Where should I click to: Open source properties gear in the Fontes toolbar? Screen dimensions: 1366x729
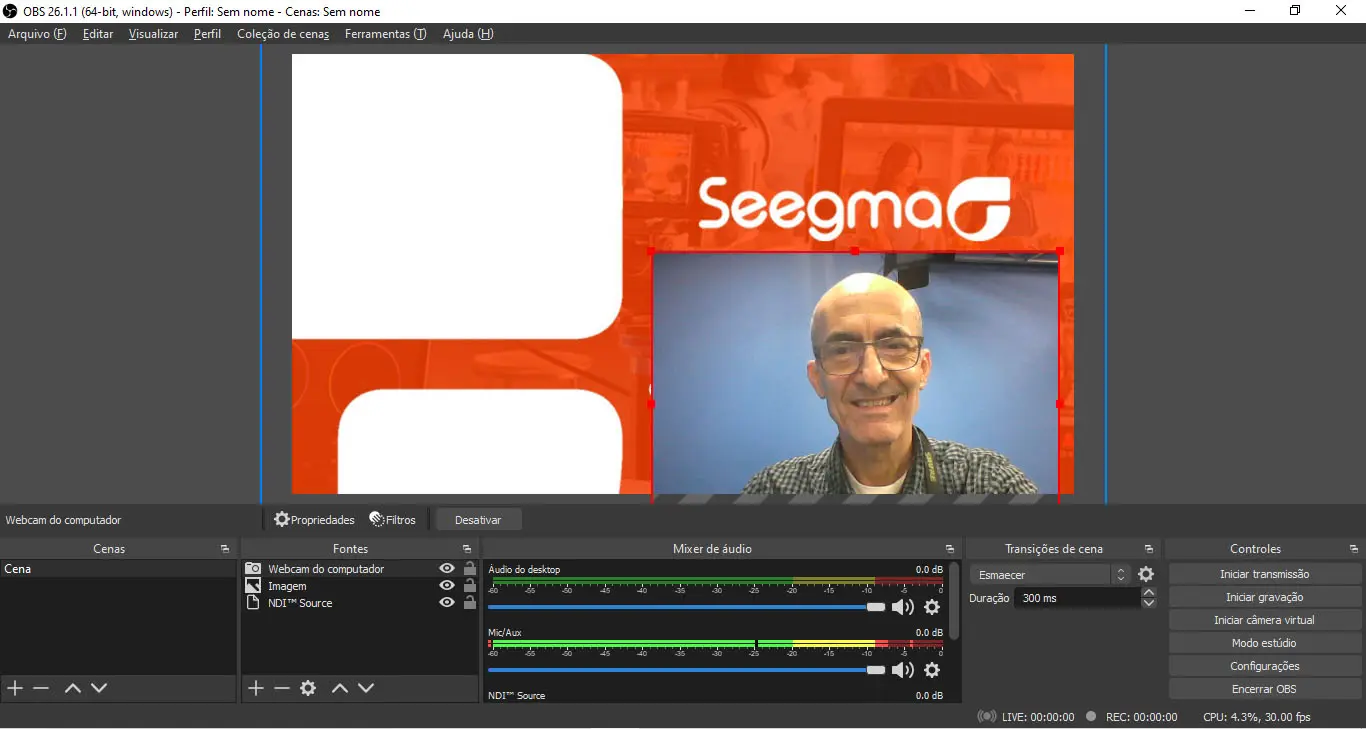coord(308,688)
